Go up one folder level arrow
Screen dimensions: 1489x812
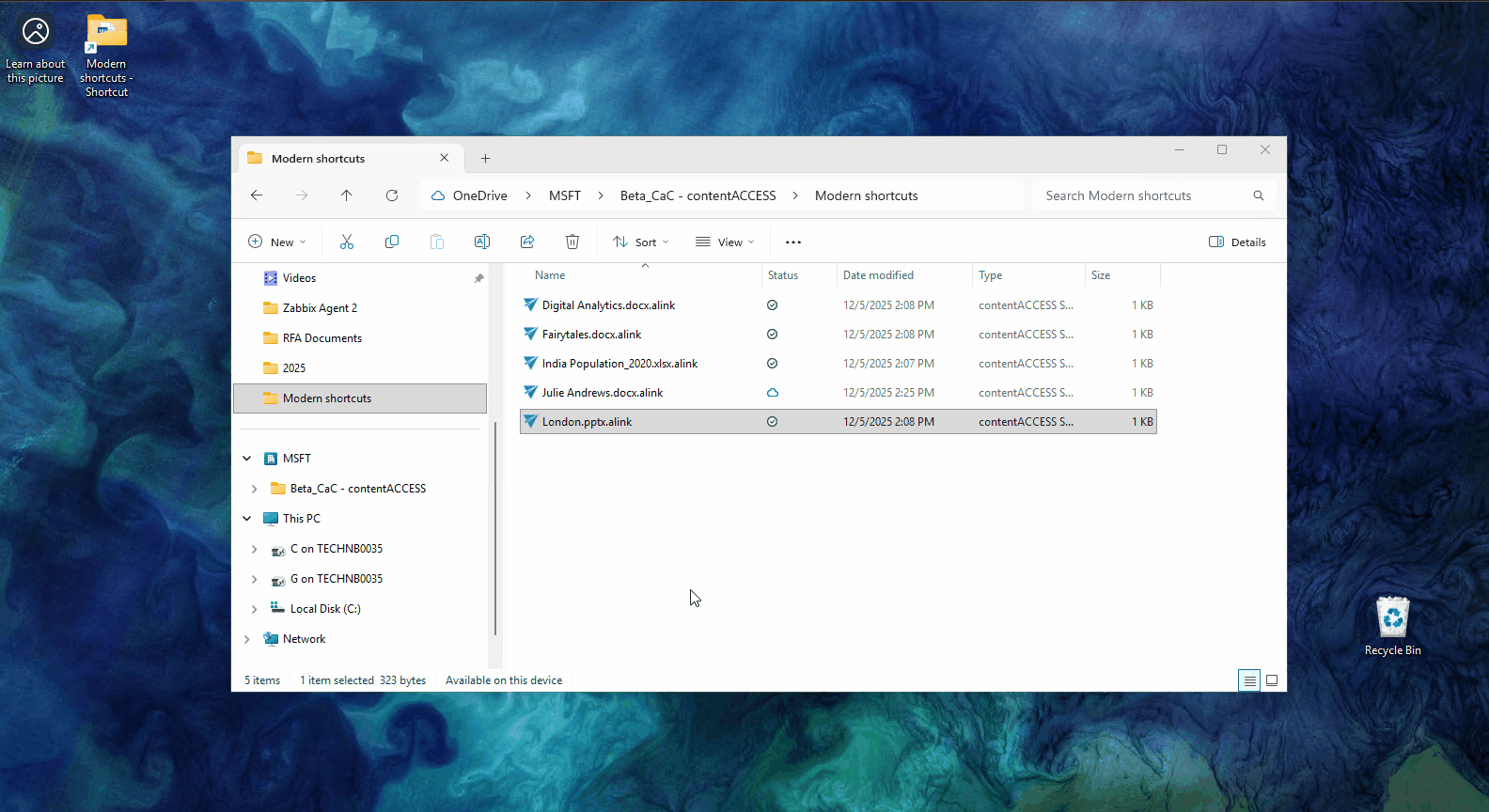(x=347, y=195)
